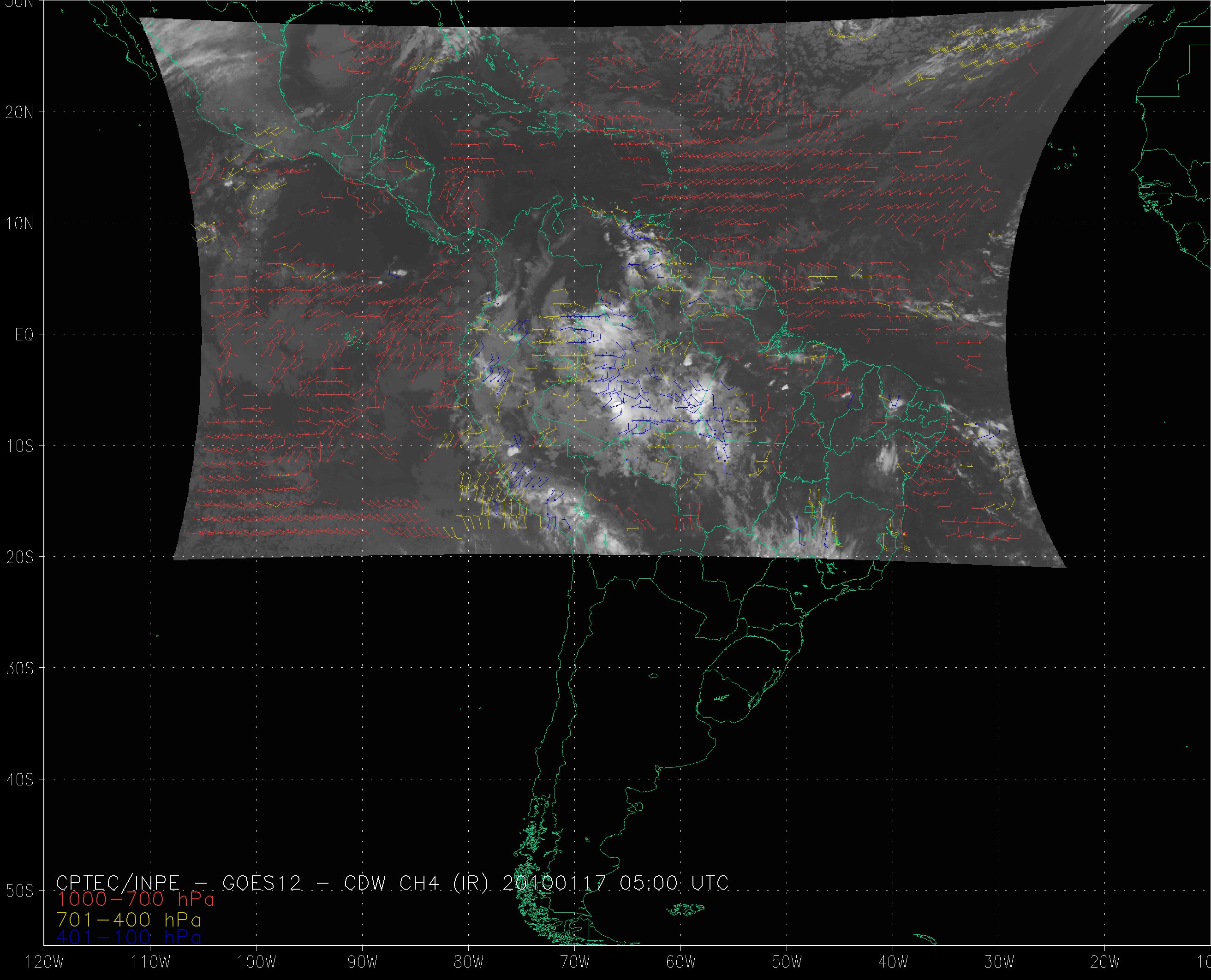Click the yellow 701-400 hPa legend label
This screenshot has width=1211, height=980.
(x=129, y=920)
